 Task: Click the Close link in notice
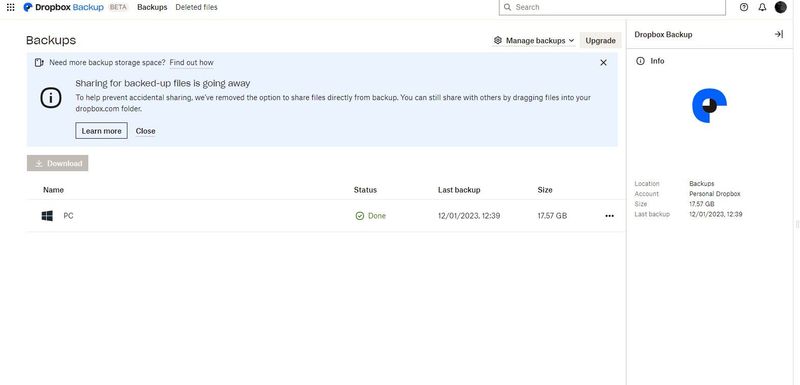(145, 131)
